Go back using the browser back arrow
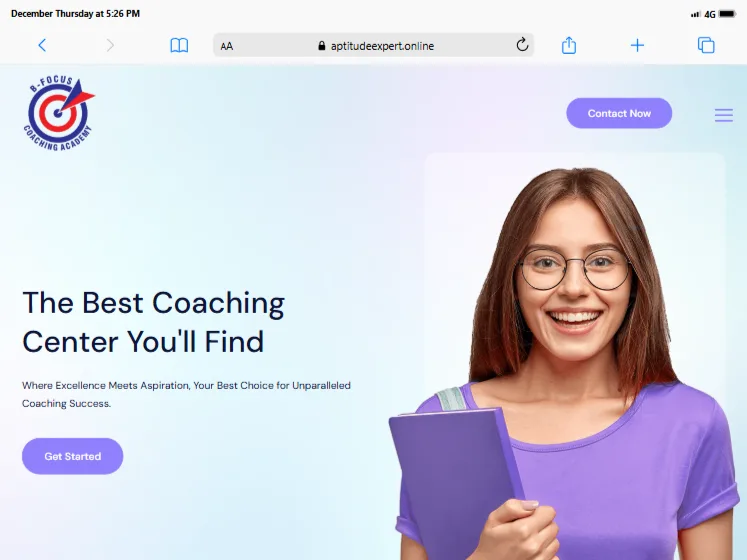 [x=42, y=45]
